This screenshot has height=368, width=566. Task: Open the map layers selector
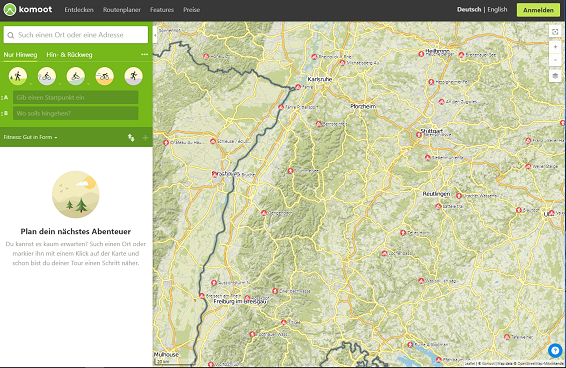555,76
